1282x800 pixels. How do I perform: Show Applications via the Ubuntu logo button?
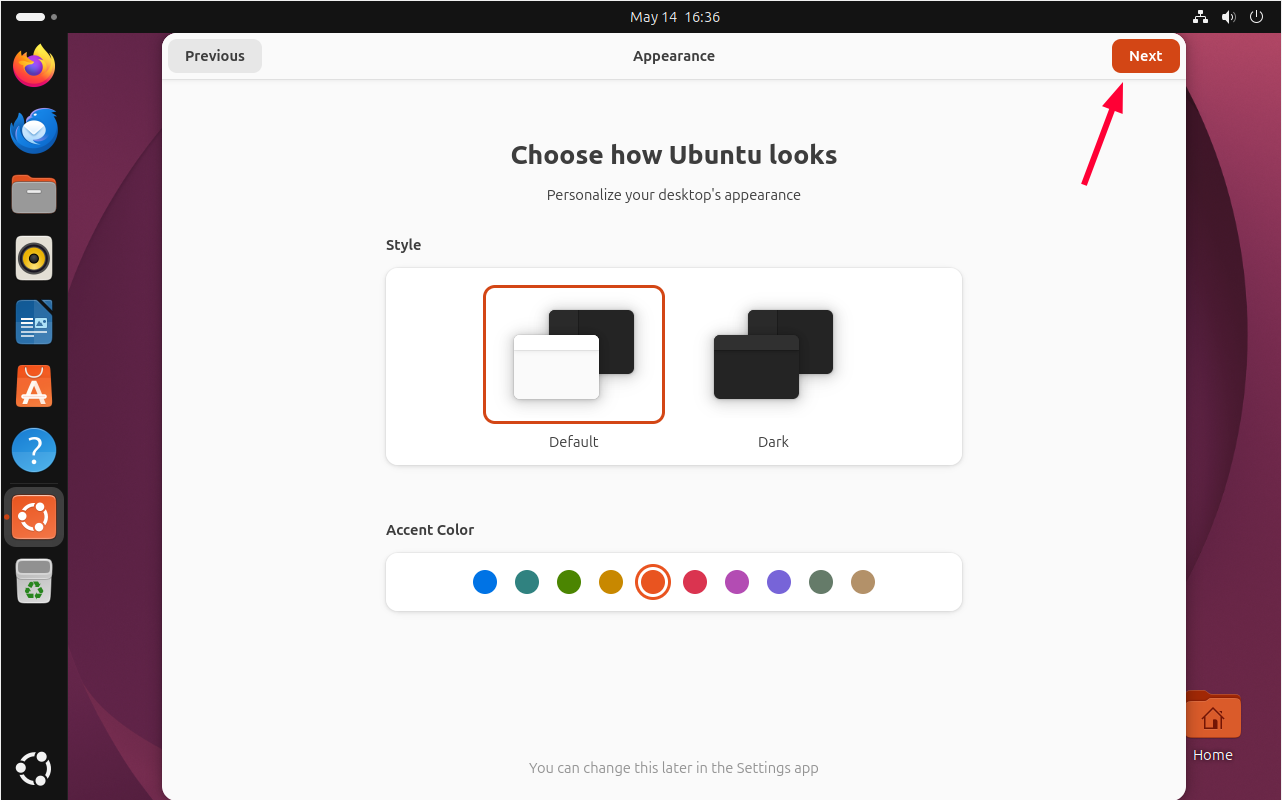(x=34, y=768)
